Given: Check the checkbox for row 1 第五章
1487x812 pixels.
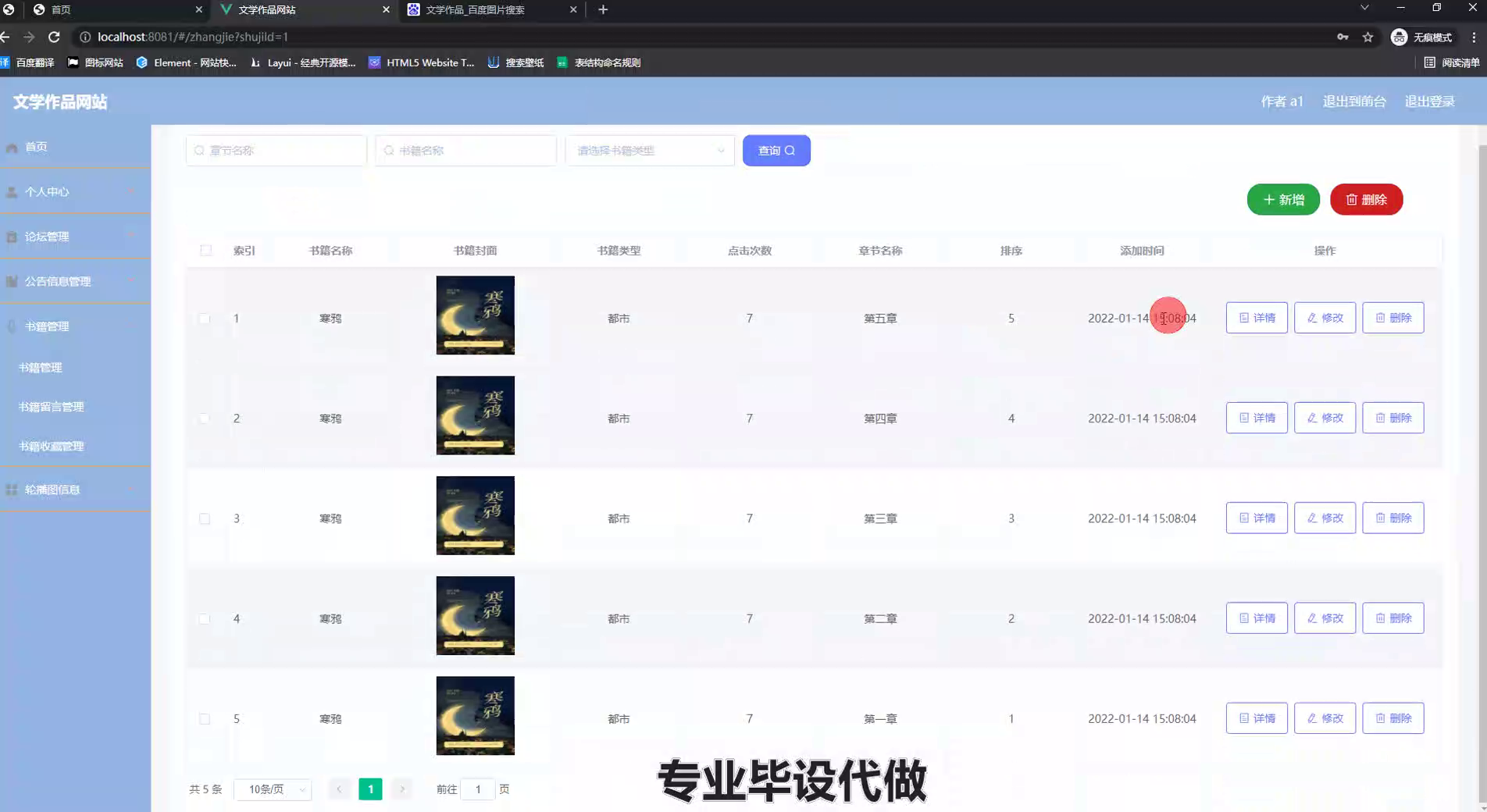Looking at the screenshot, I should [x=205, y=319].
